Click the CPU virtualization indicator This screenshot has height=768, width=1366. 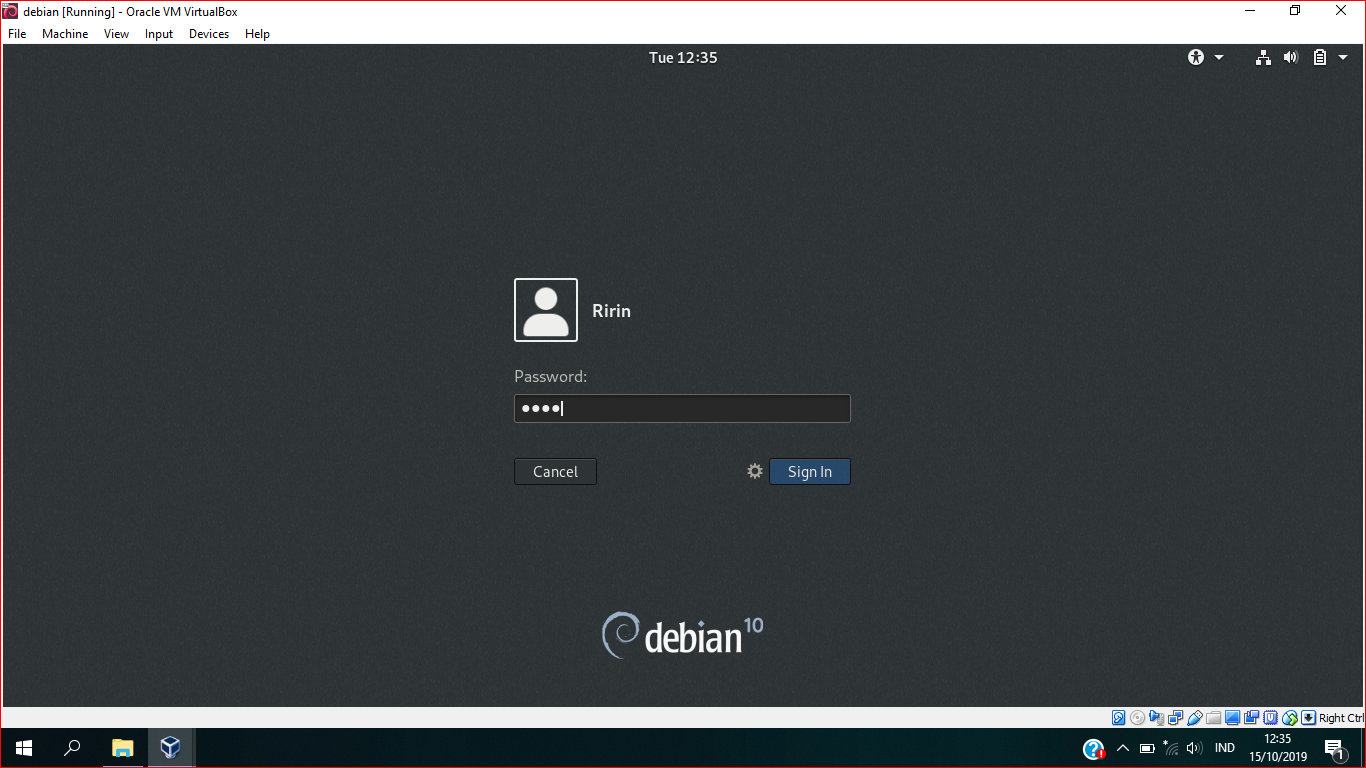pos(1270,717)
